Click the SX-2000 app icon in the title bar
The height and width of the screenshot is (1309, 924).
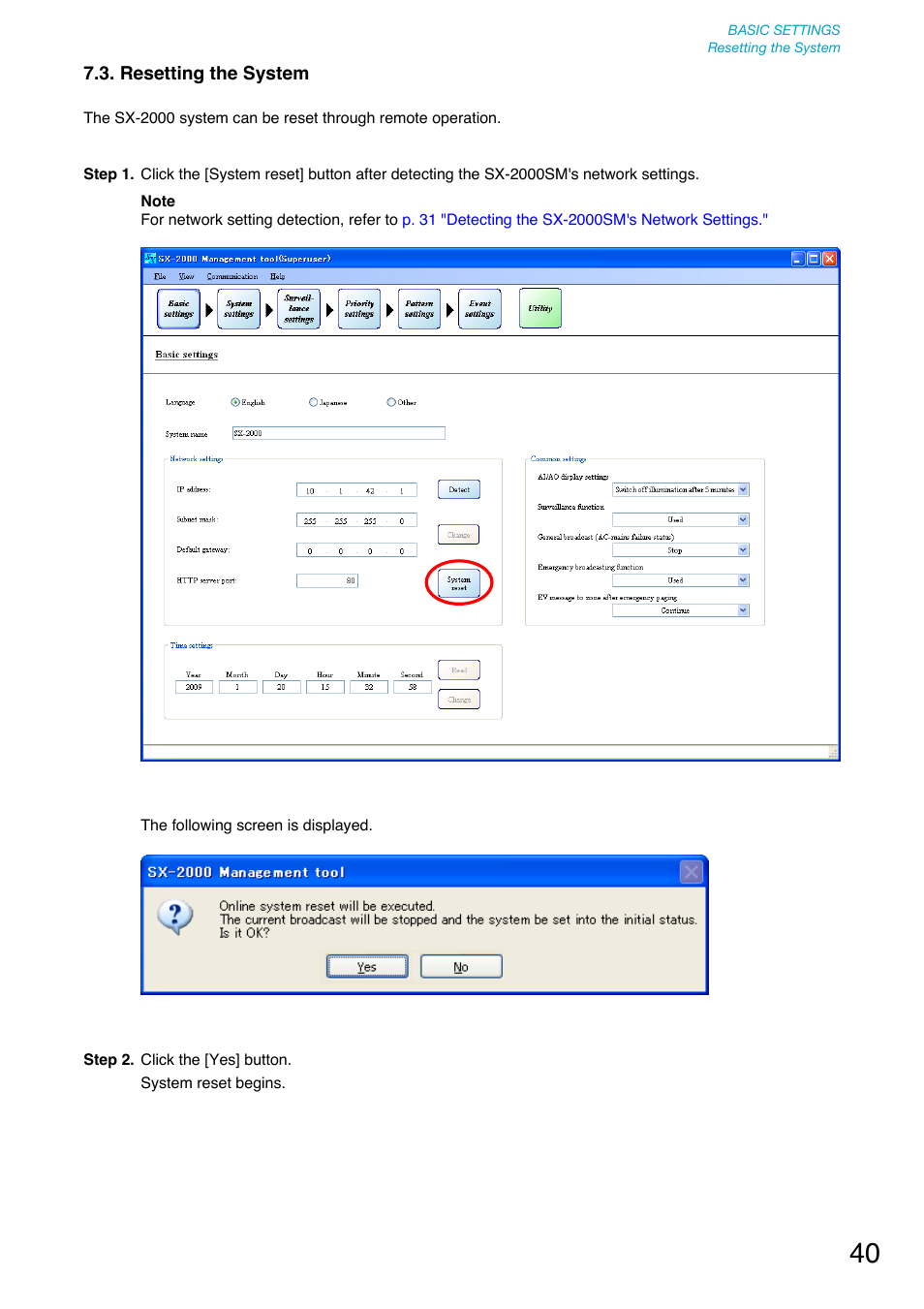pyautogui.click(x=150, y=259)
